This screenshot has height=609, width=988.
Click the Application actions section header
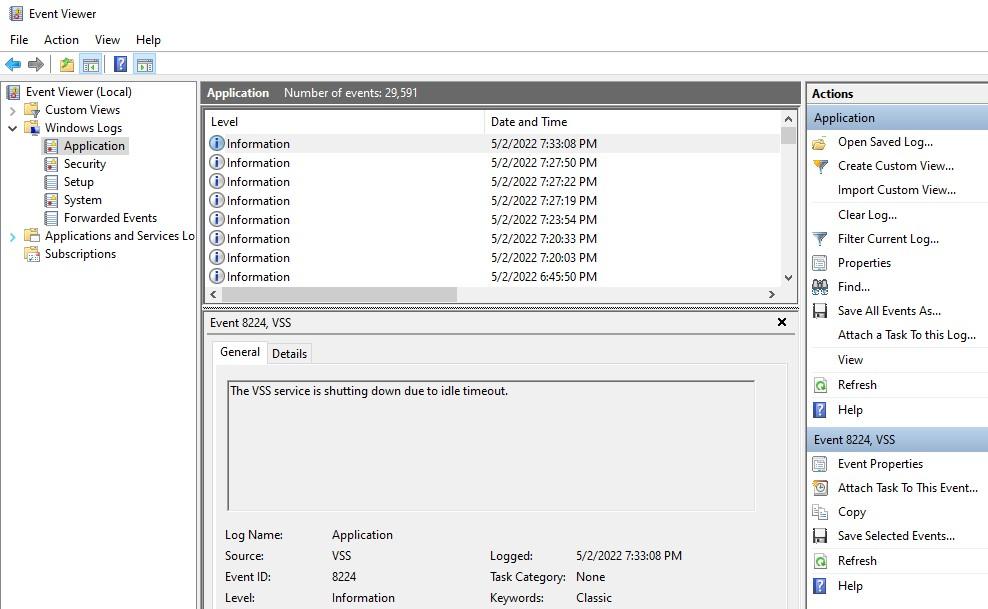(897, 118)
